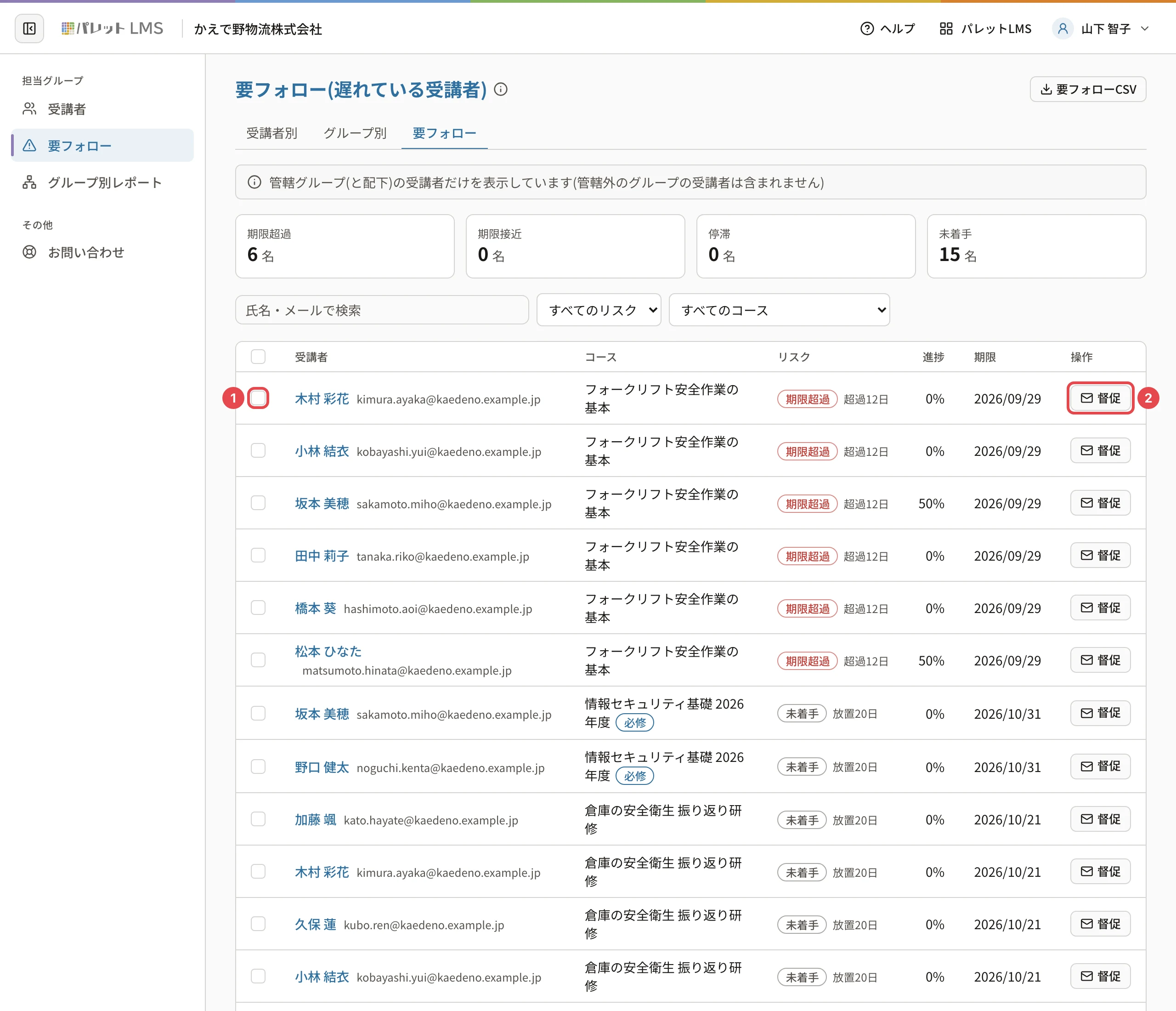Screen dimensions: 1176x1011
Task: Click the mail icon in 田中 莉子 row
Action: coord(1086,555)
